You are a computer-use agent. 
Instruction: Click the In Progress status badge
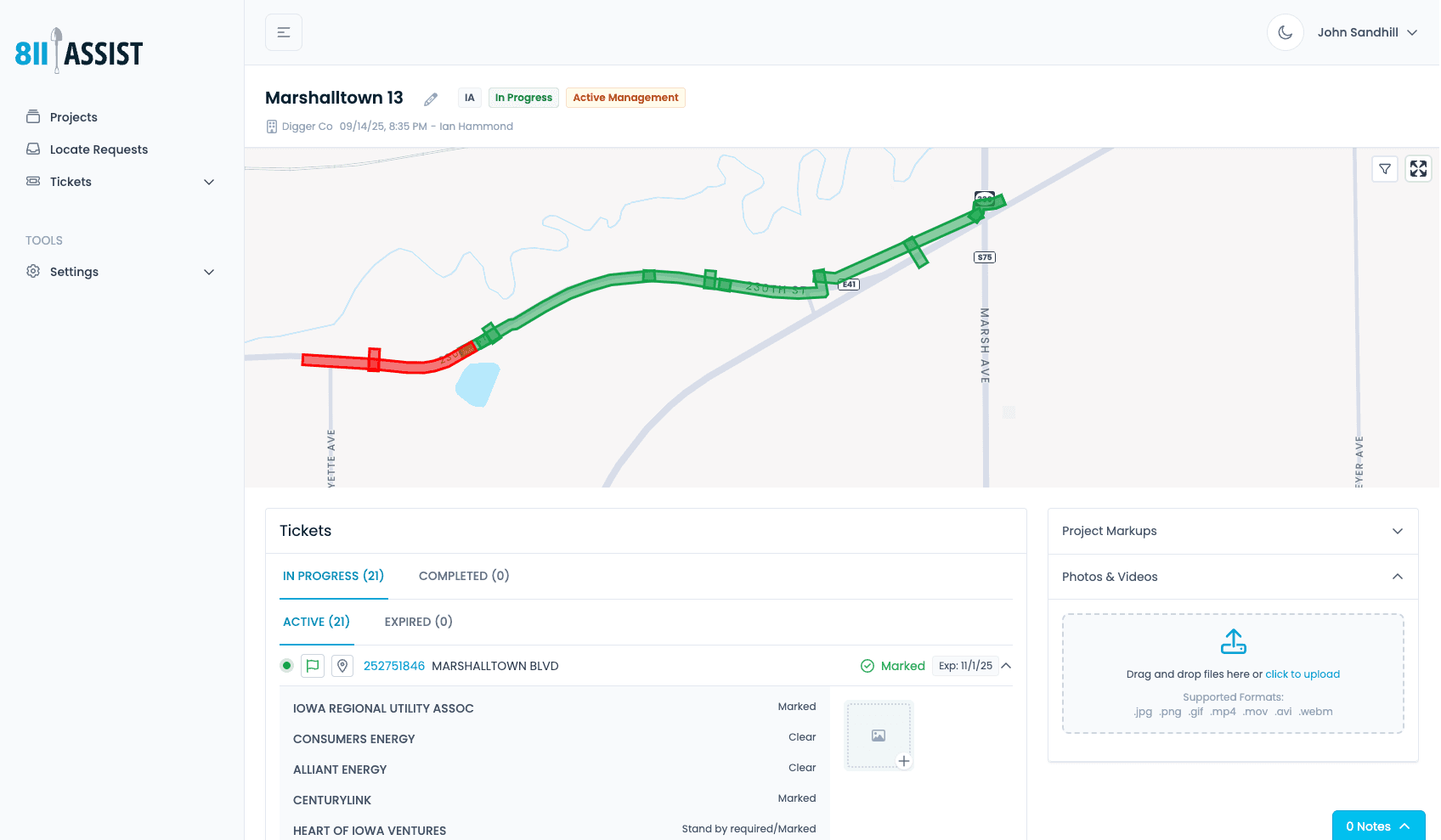(x=523, y=98)
